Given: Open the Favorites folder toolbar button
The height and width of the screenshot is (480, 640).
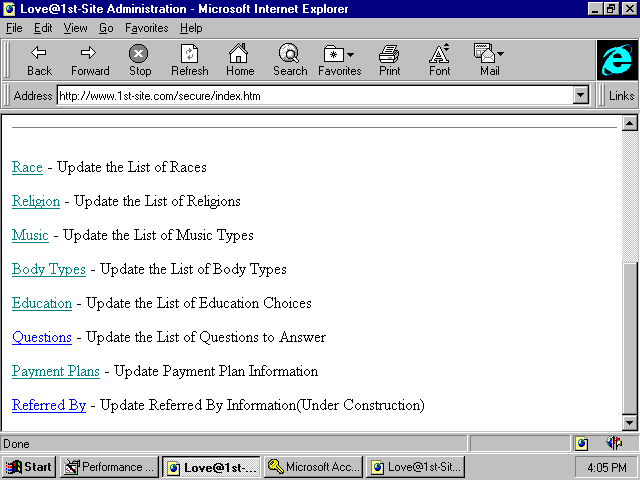Looking at the screenshot, I should click(340, 60).
